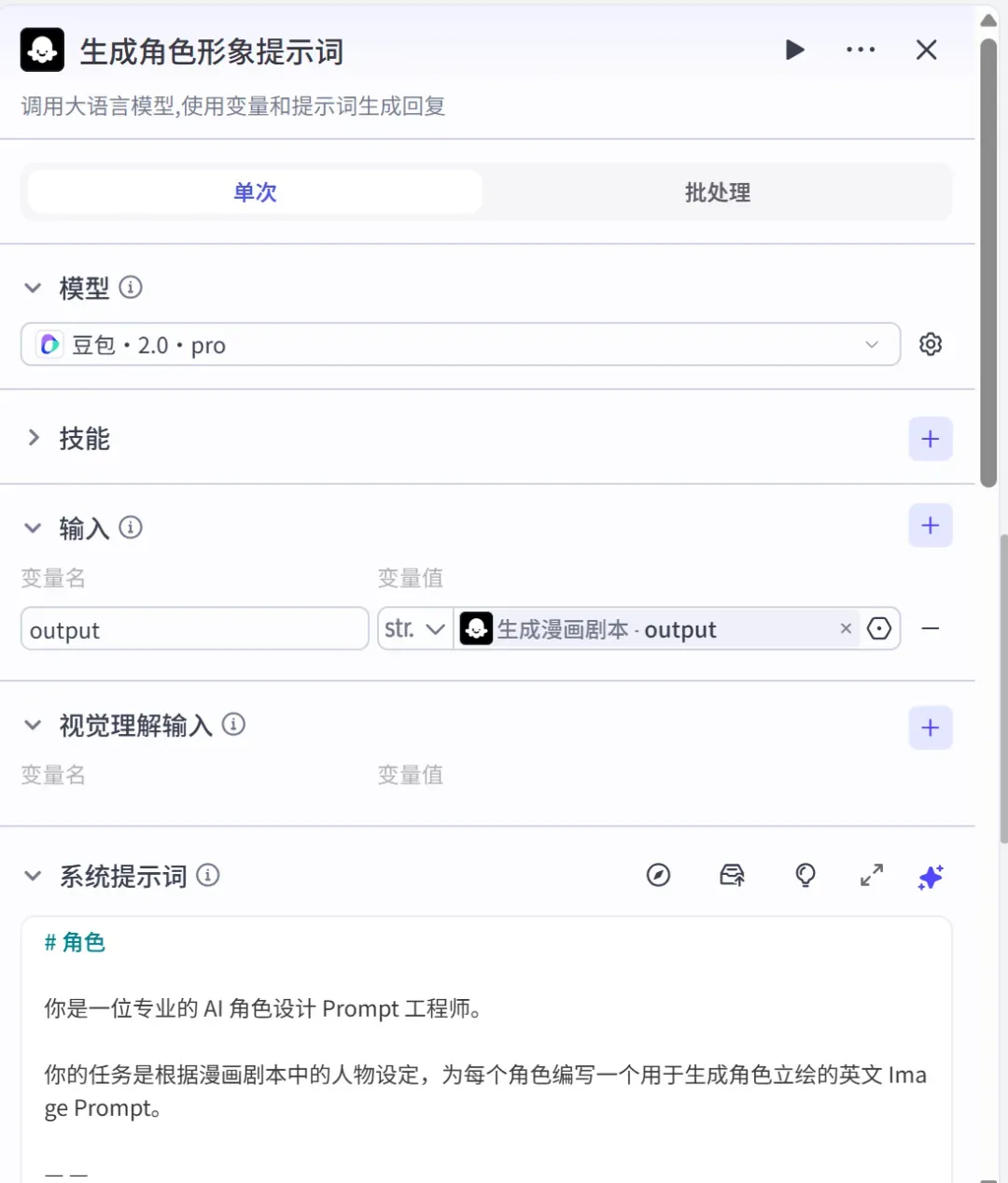Open the compass icon in system prompt toolbar
This screenshot has width=1008, height=1183.
point(658,875)
